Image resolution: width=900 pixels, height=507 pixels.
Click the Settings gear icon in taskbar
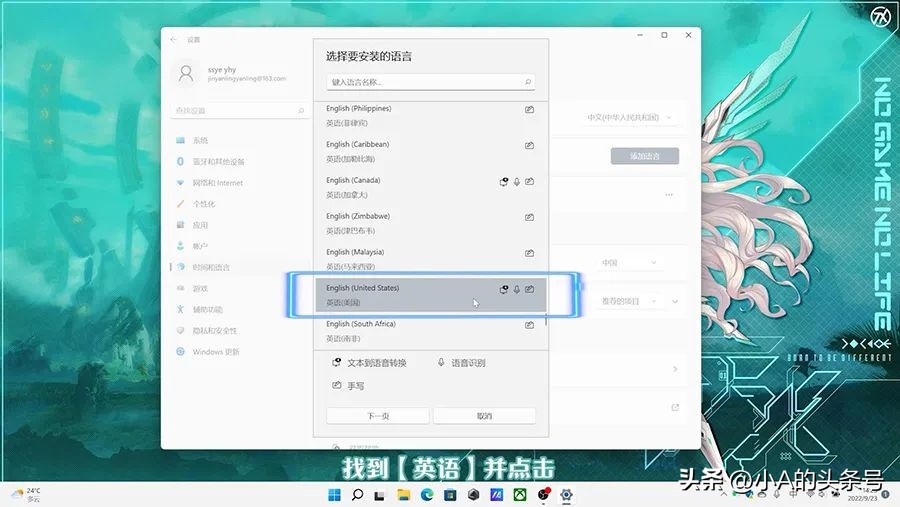[x=567, y=495]
